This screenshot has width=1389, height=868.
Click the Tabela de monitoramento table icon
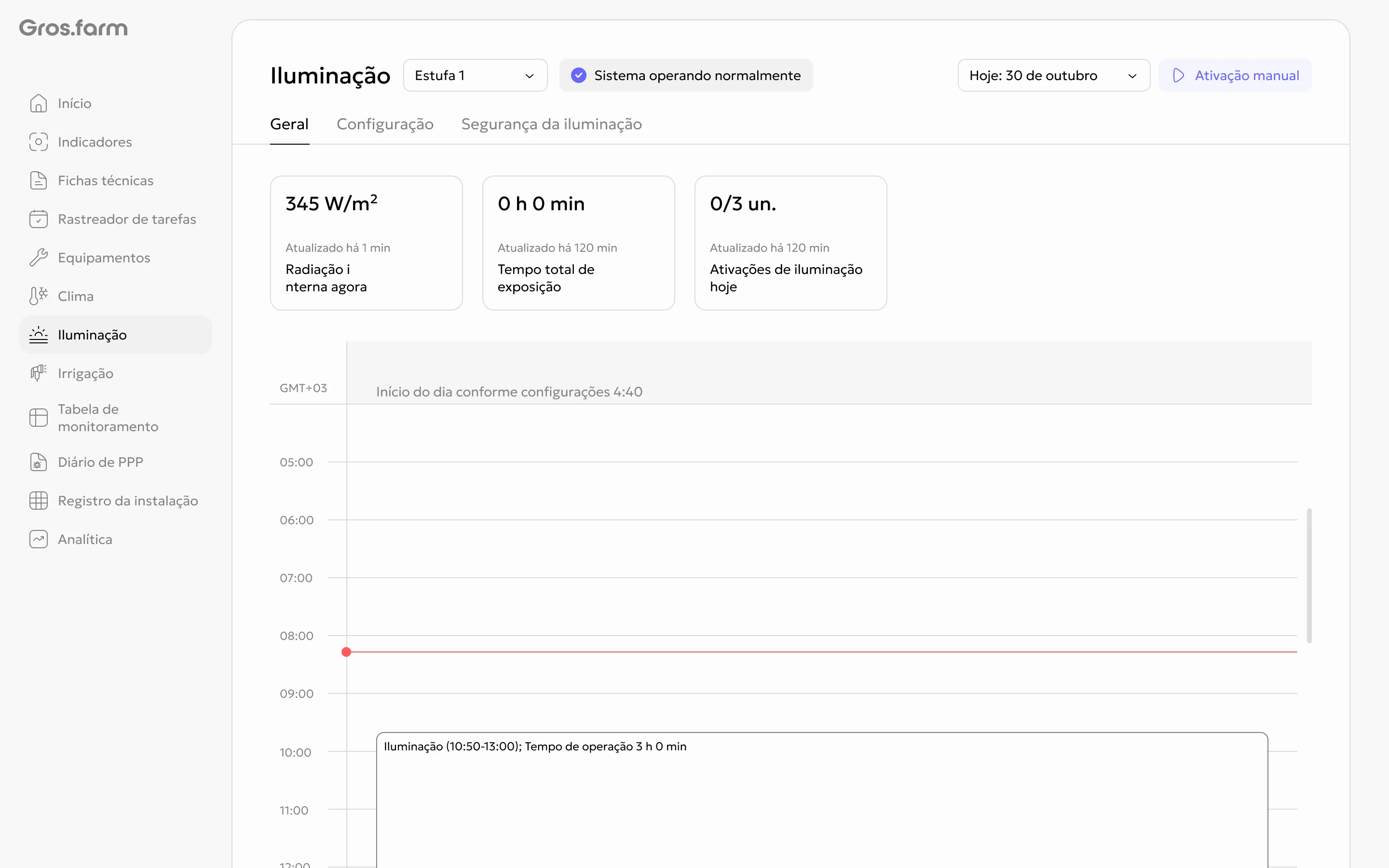click(x=39, y=417)
